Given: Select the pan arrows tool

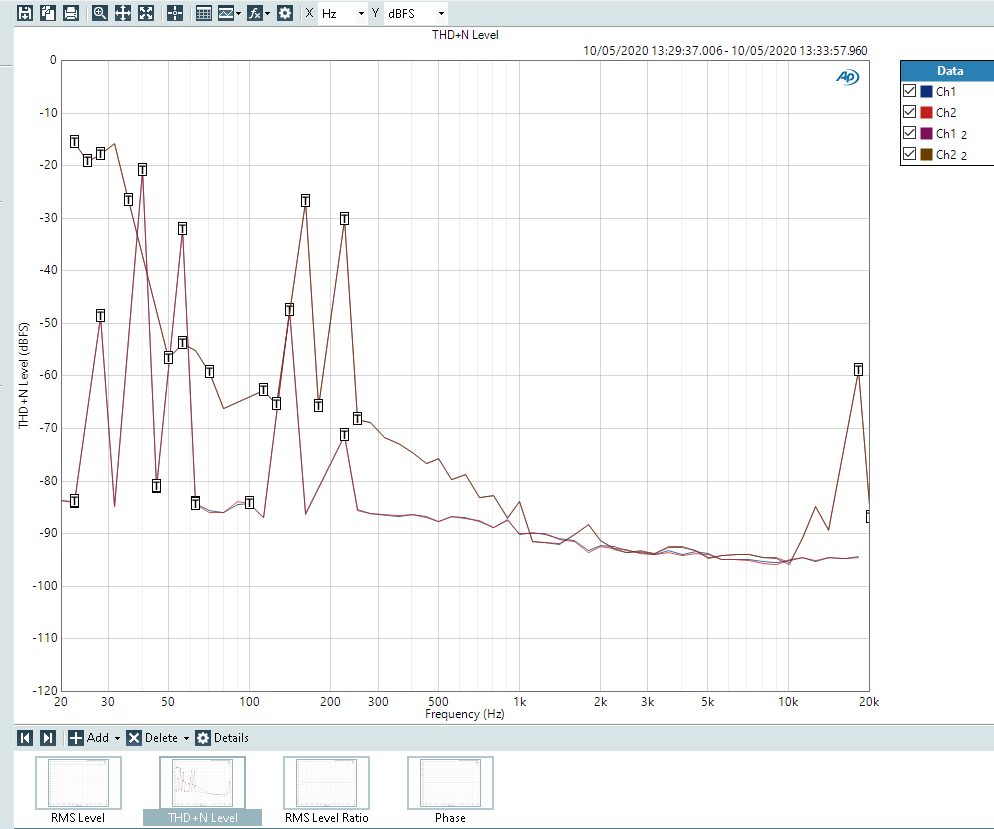Looking at the screenshot, I should pos(122,13).
